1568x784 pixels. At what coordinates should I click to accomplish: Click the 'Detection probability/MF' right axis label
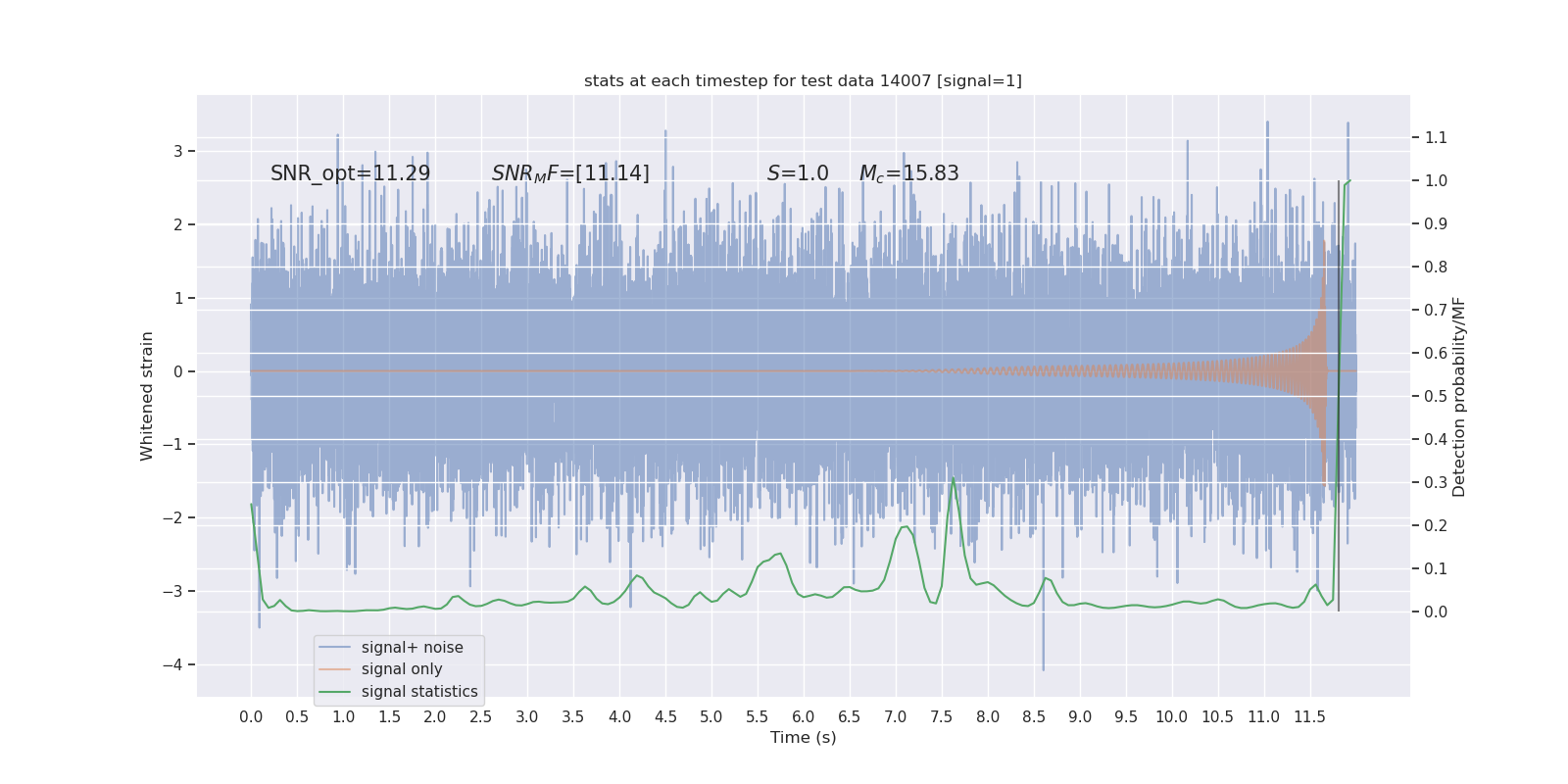pyautogui.click(x=1459, y=396)
